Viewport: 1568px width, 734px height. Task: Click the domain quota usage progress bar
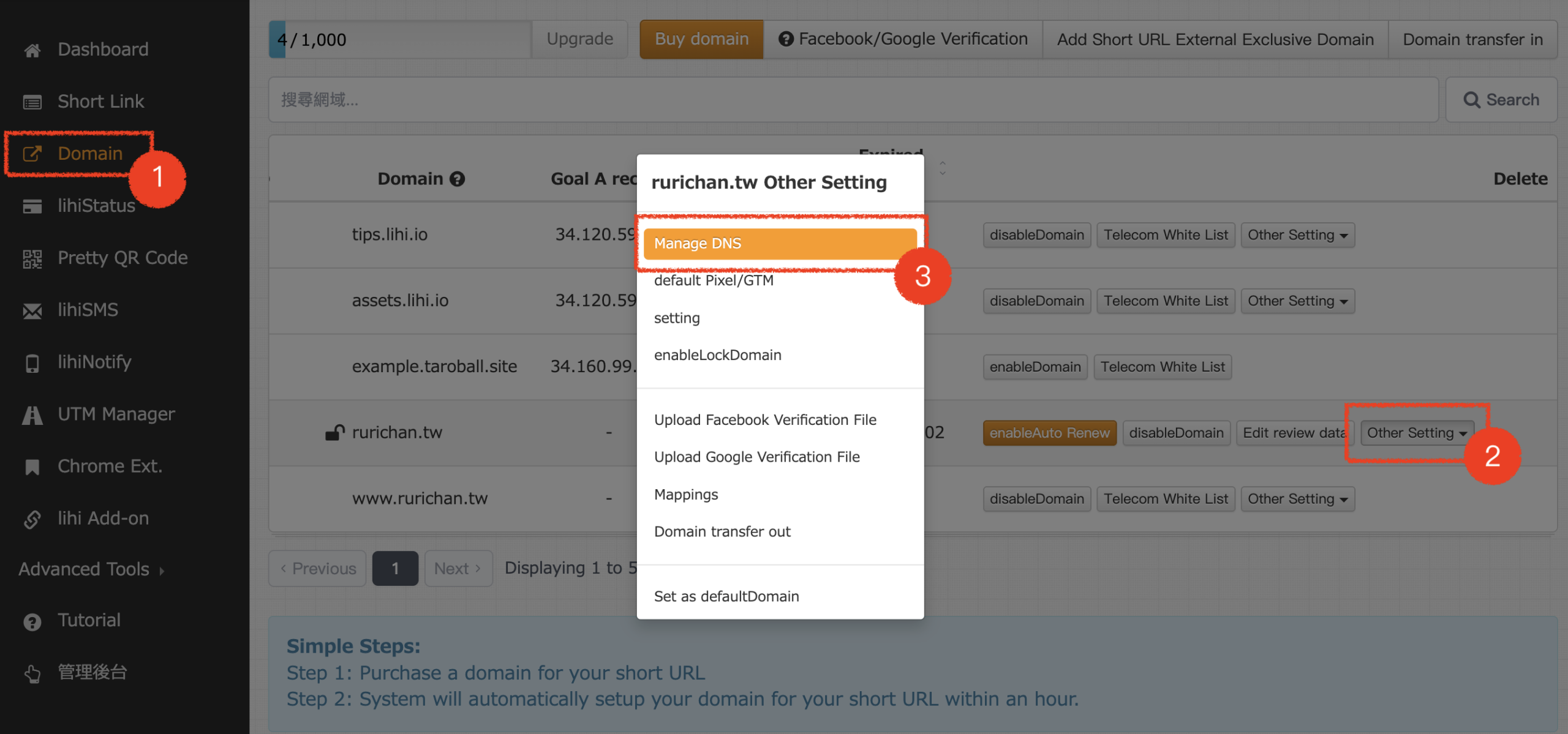click(x=399, y=39)
